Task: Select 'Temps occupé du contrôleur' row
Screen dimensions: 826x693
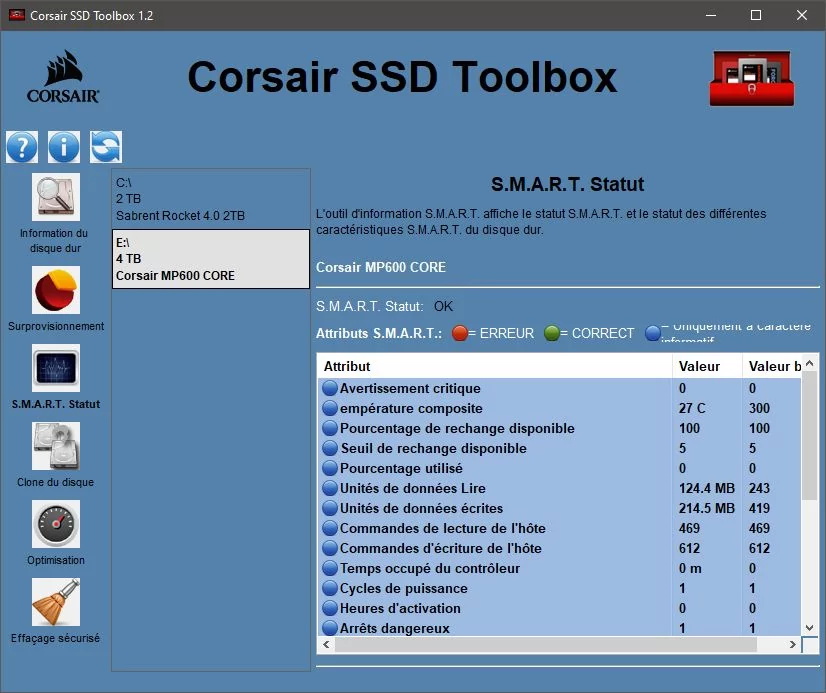Action: tap(559, 568)
